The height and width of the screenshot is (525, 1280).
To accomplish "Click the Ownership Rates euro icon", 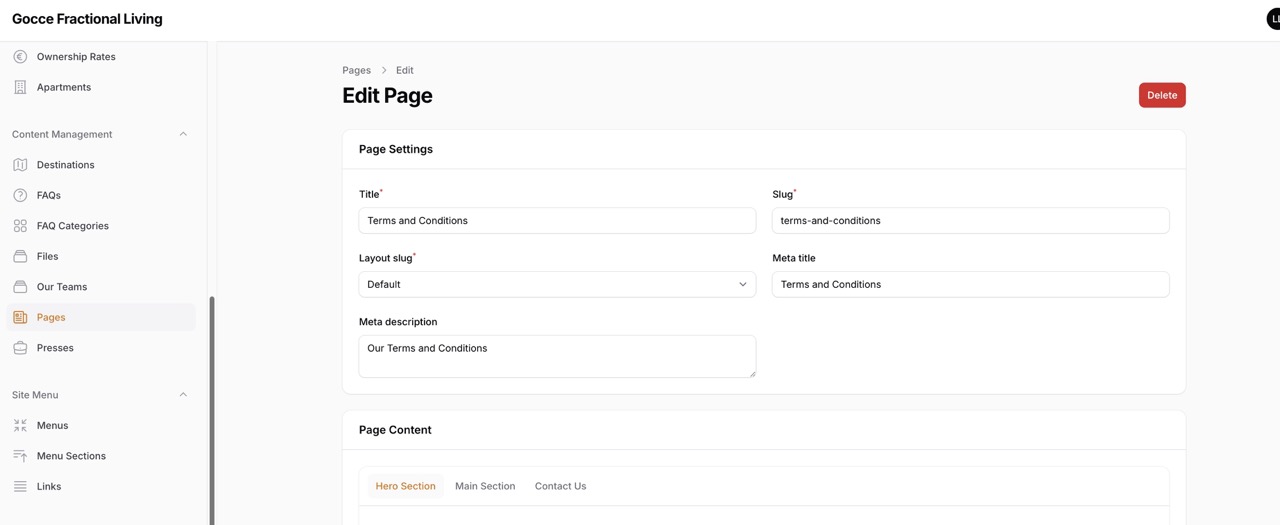I will (x=20, y=57).
